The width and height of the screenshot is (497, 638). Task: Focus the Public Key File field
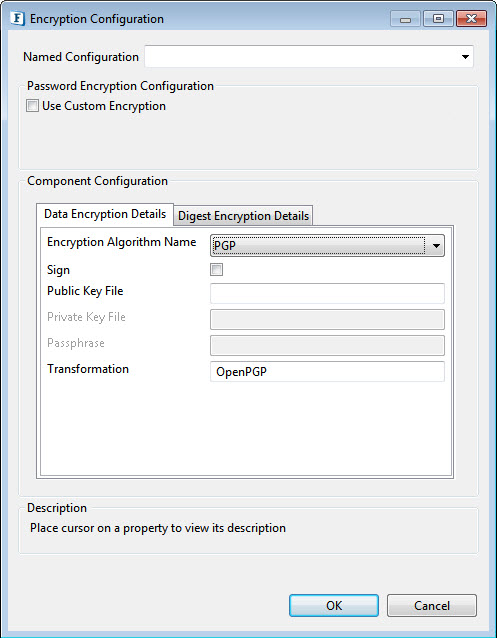click(327, 293)
